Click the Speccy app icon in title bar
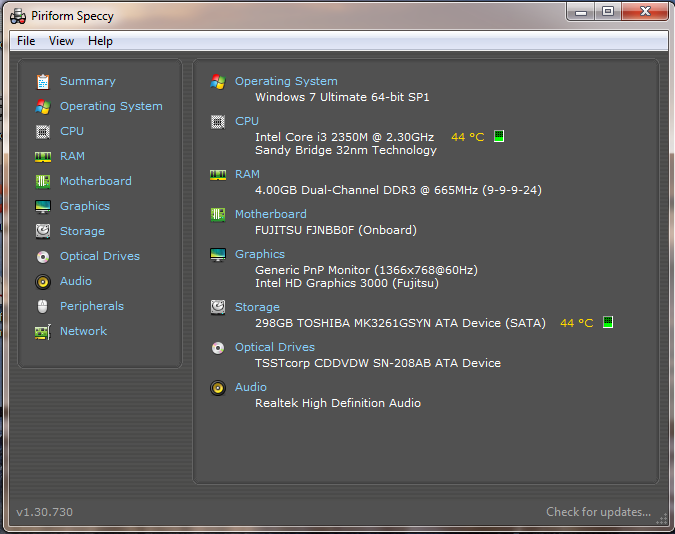Image resolution: width=675 pixels, height=534 pixels. pyautogui.click(x=18, y=16)
